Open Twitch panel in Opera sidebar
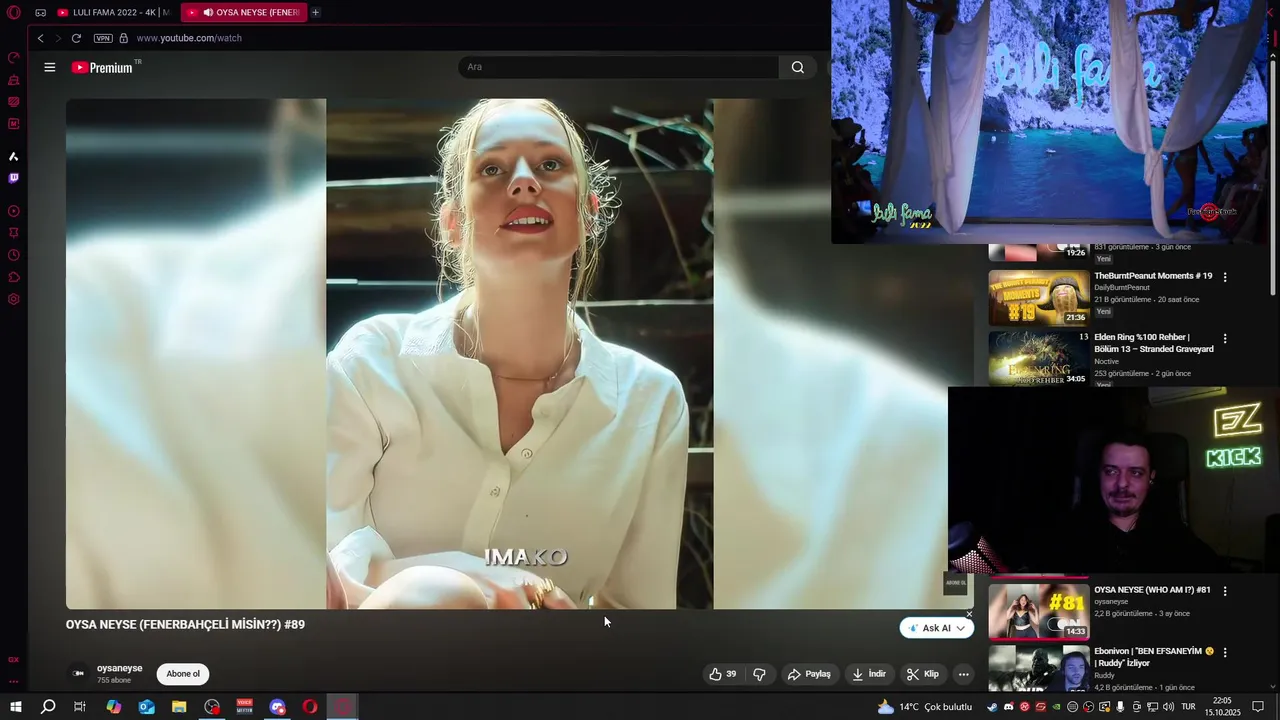 (14, 178)
